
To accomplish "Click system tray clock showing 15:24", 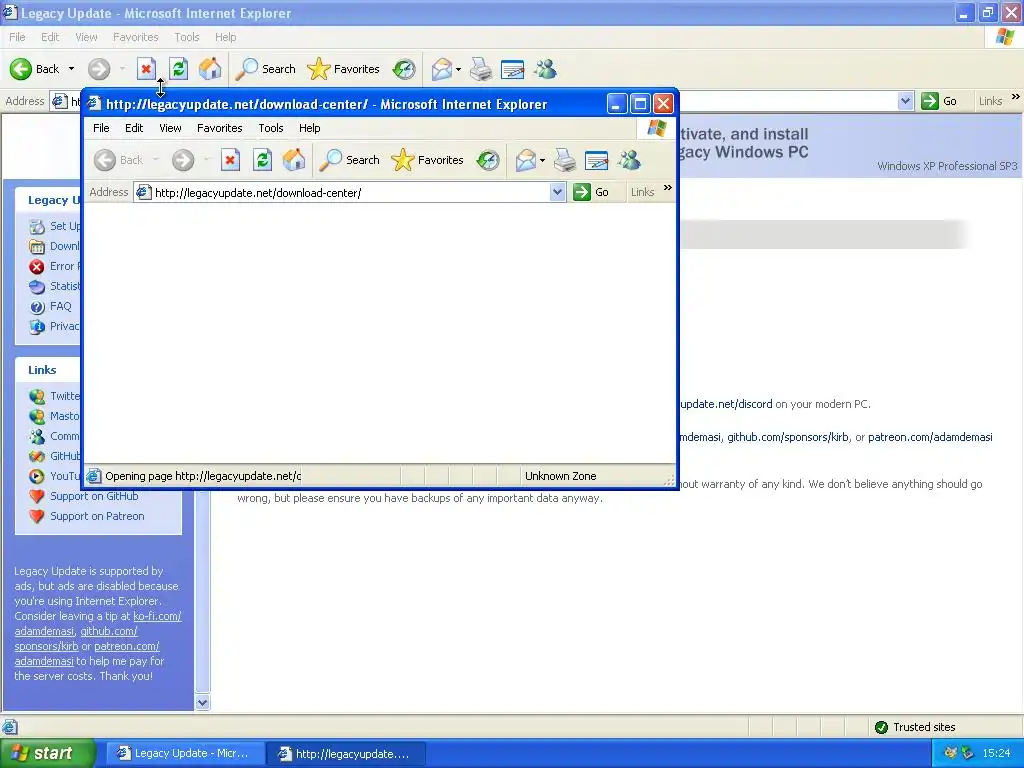I will pos(996,753).
